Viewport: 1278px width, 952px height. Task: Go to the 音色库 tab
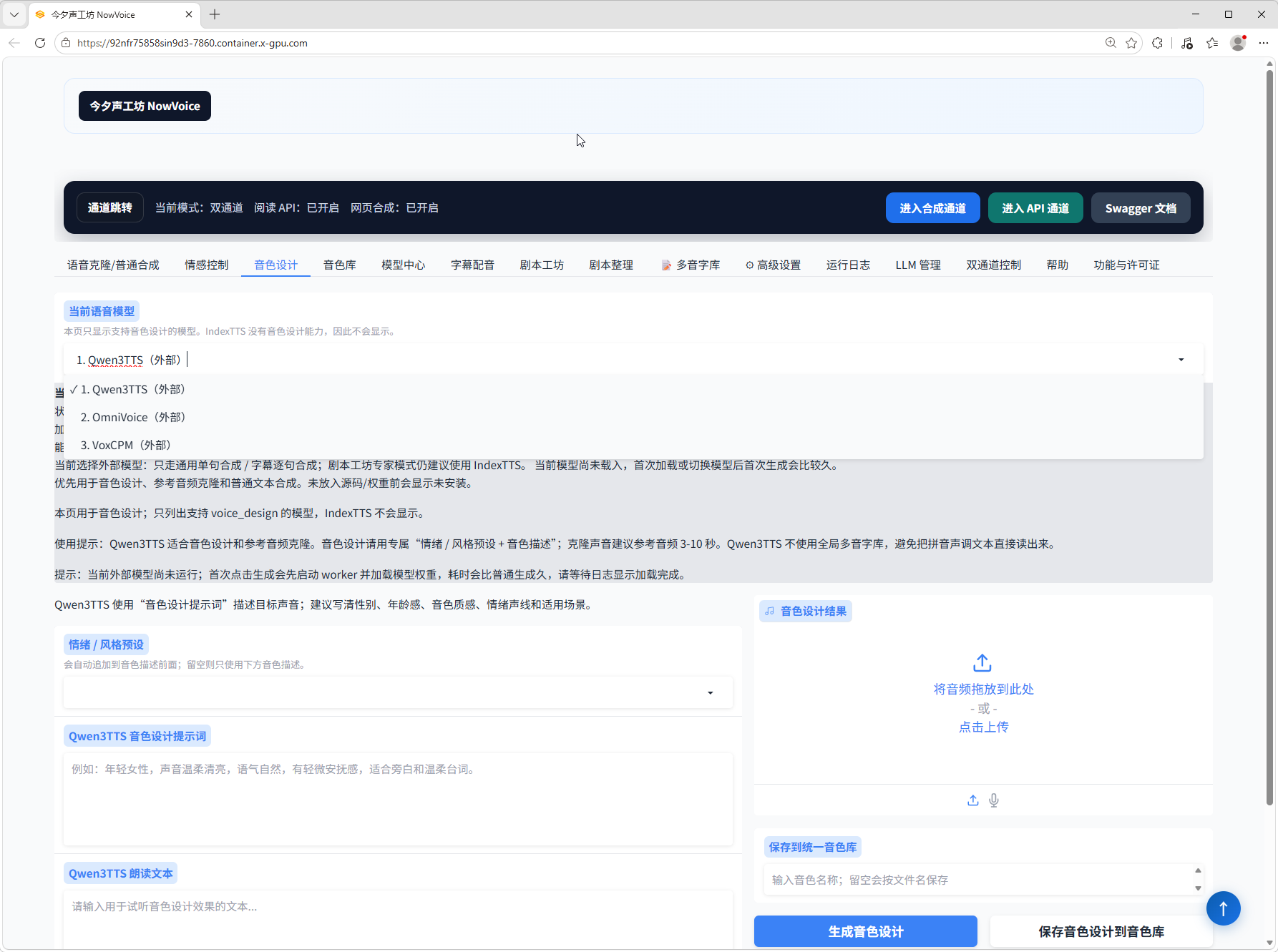point(339,265)
